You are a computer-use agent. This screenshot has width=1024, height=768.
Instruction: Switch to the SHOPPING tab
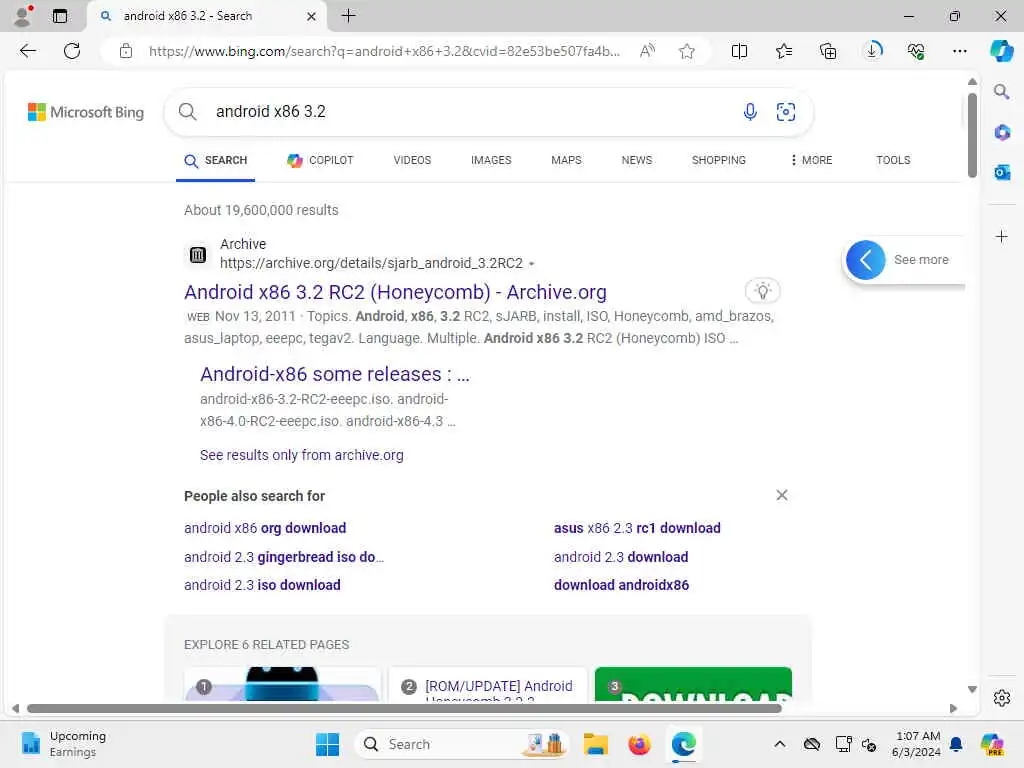[x=718, y=160]
